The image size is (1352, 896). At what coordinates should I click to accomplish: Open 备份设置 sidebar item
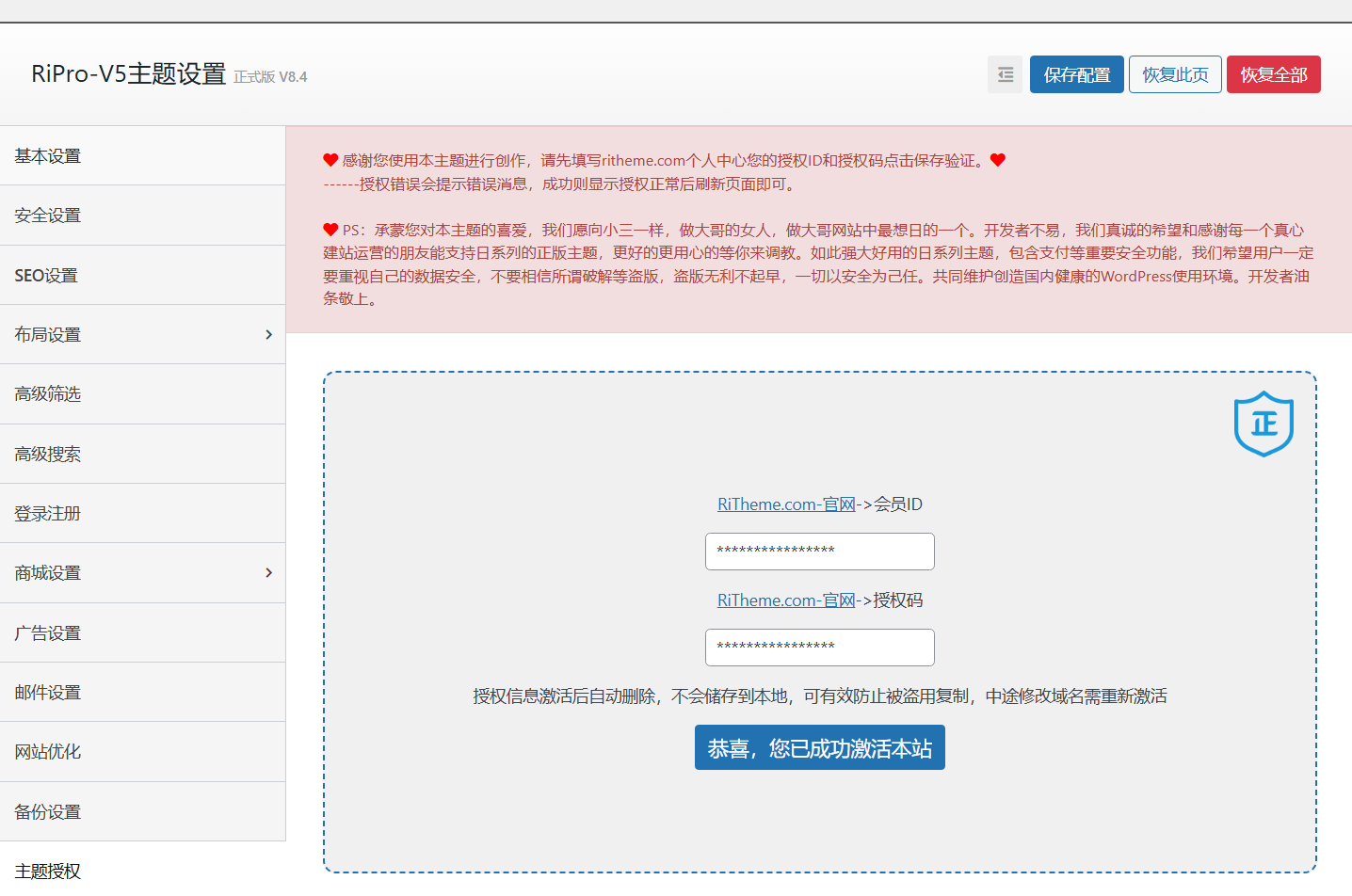coord(142,811)
